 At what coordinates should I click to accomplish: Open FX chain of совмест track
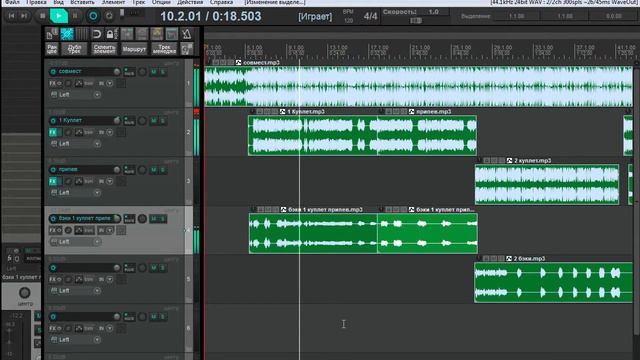53,83
